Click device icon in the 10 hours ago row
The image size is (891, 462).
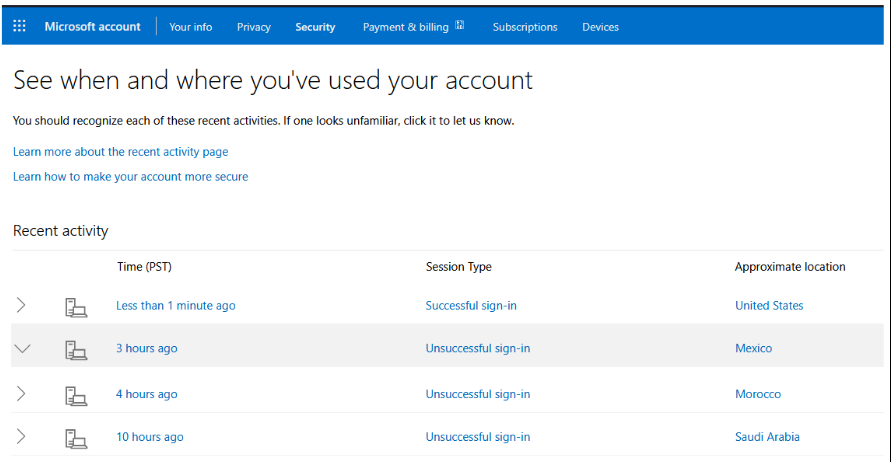tap(76, 439)
